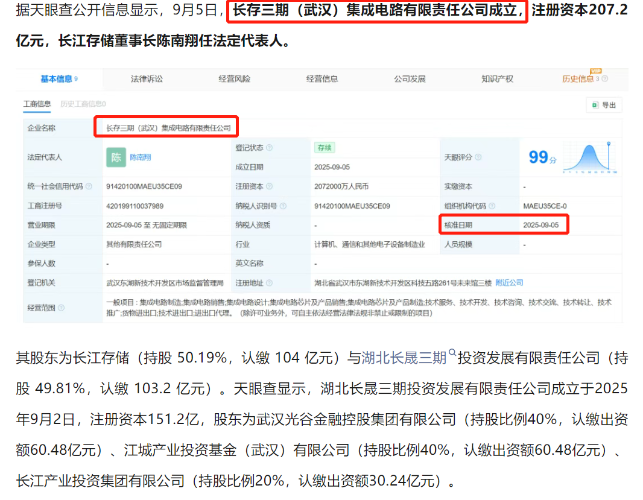Click the 登记机关 label
Screen dimensions: 643x500
coord(41,283)
